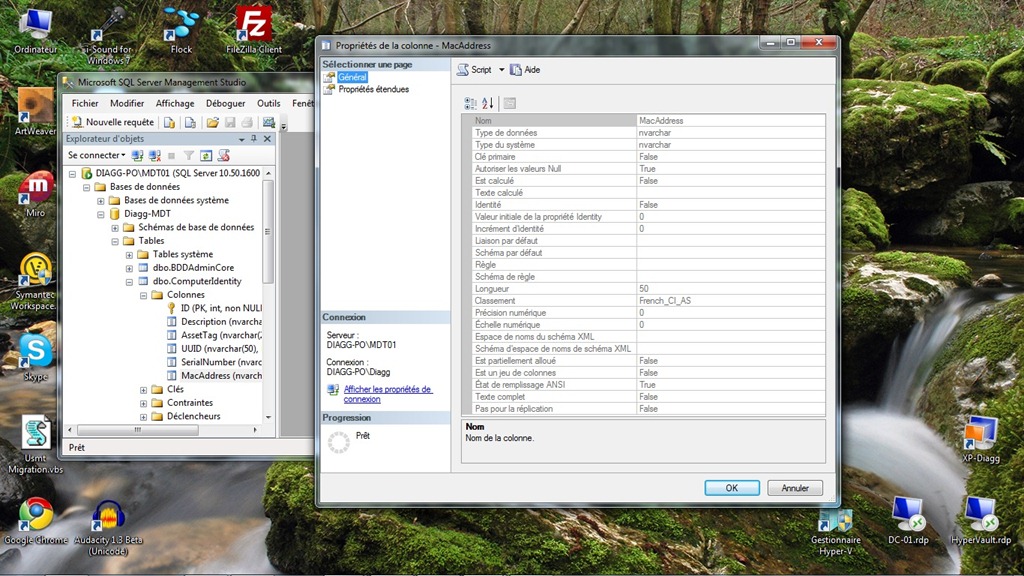Click the Open File folder icon in SSMS toolbar
This screenshot has width=1024, height=576.
coord(212,122)
